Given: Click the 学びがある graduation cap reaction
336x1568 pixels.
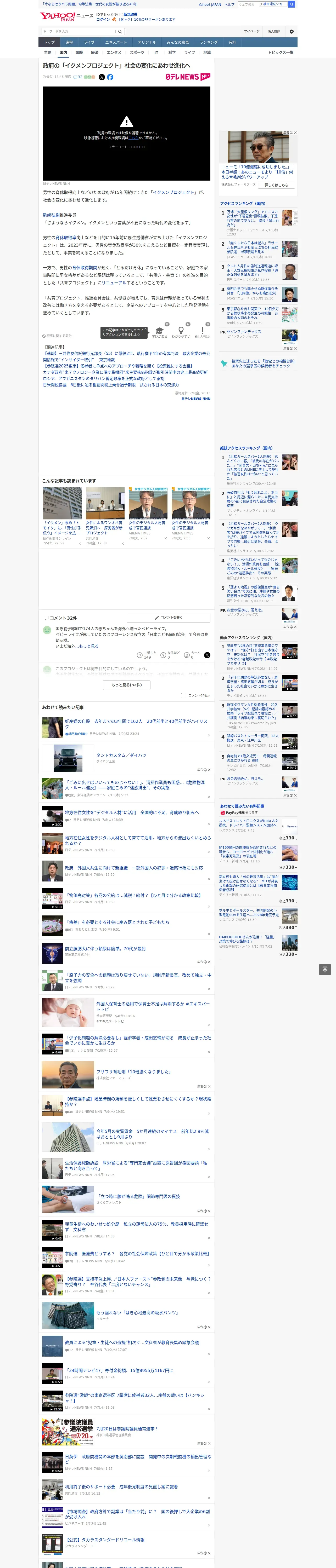Looking at the screenshot, I should (x=160, y=331).
